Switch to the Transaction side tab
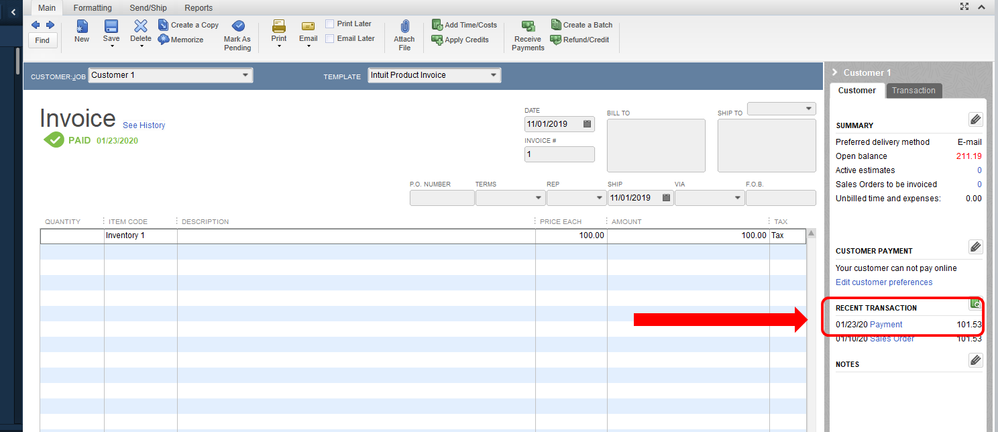Image resolution: width=998 pixels, height=432 pixels. [x=913, y=90]
